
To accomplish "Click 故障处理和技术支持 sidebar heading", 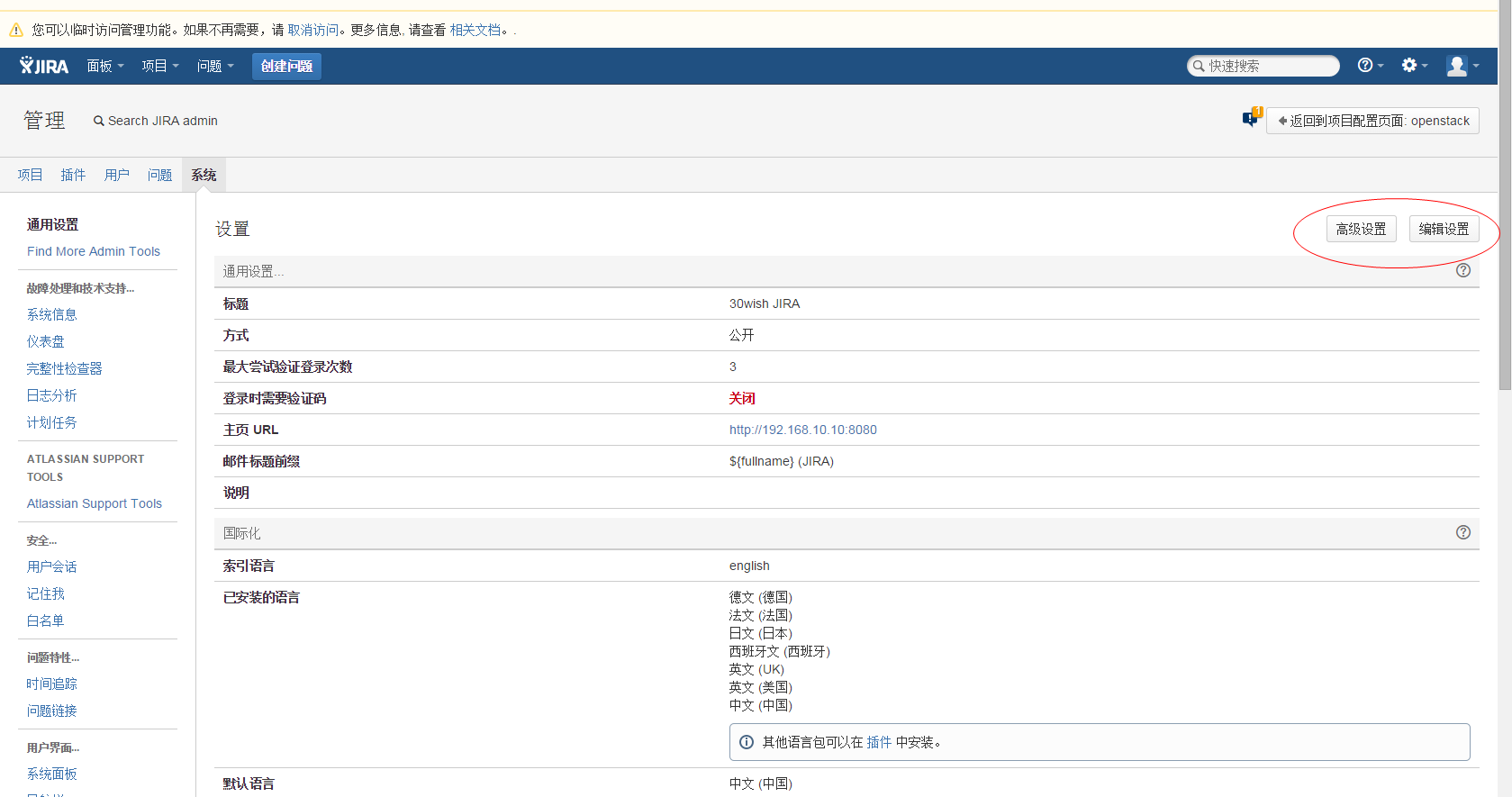I will (x=80, y=288).
